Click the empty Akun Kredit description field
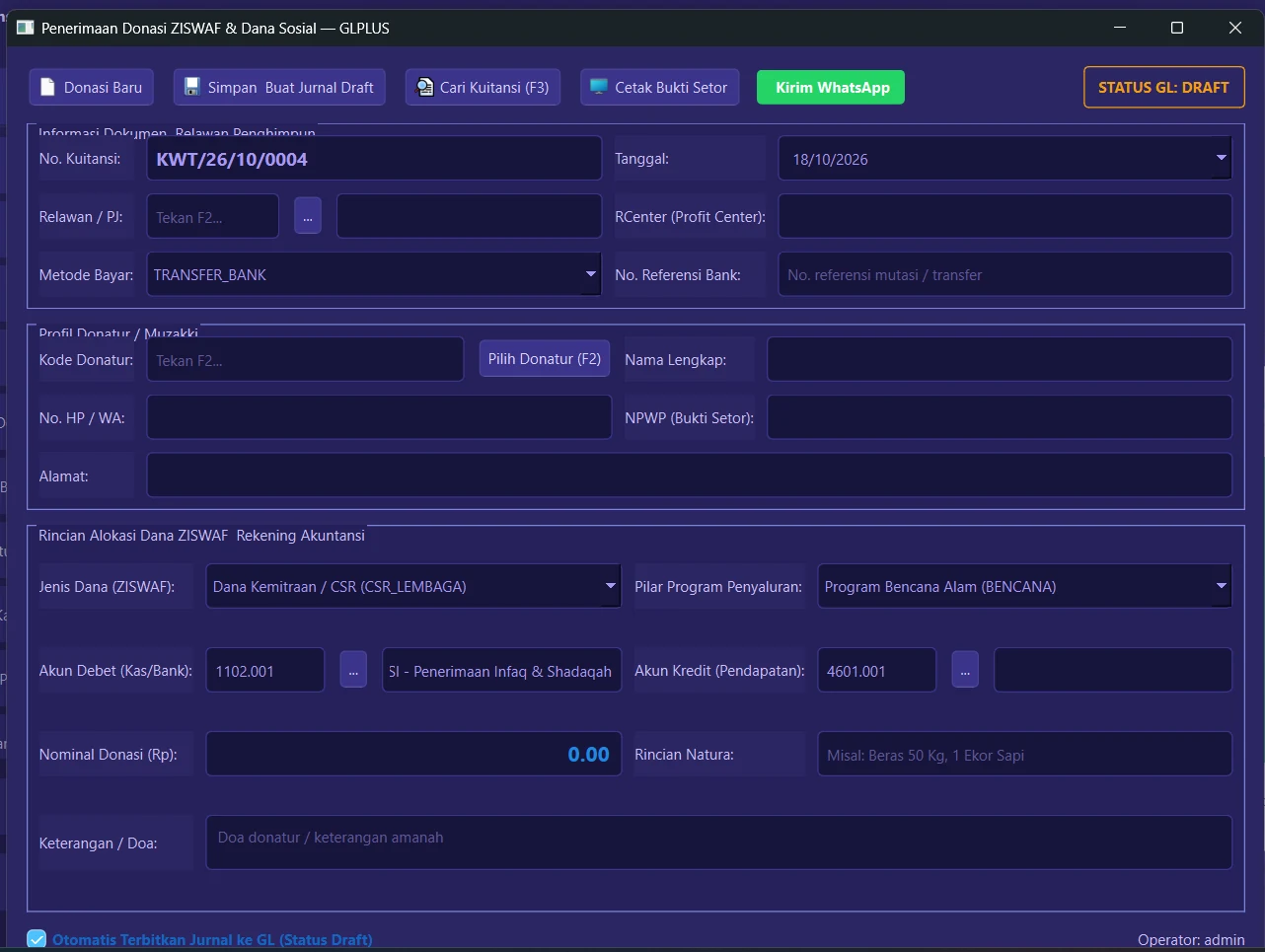This screenshot has width=1265, height=952. [1113, 670]
